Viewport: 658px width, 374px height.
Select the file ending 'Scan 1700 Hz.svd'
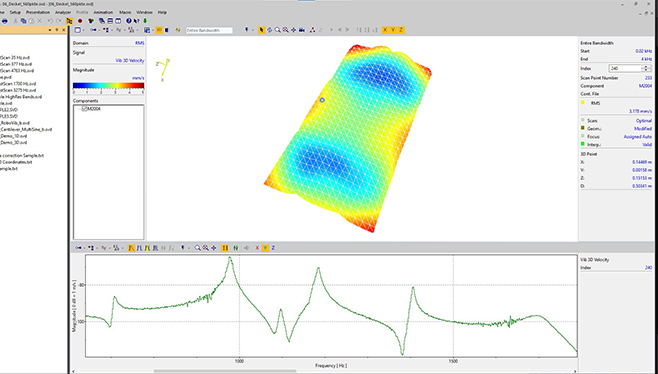tap(17, 84)
